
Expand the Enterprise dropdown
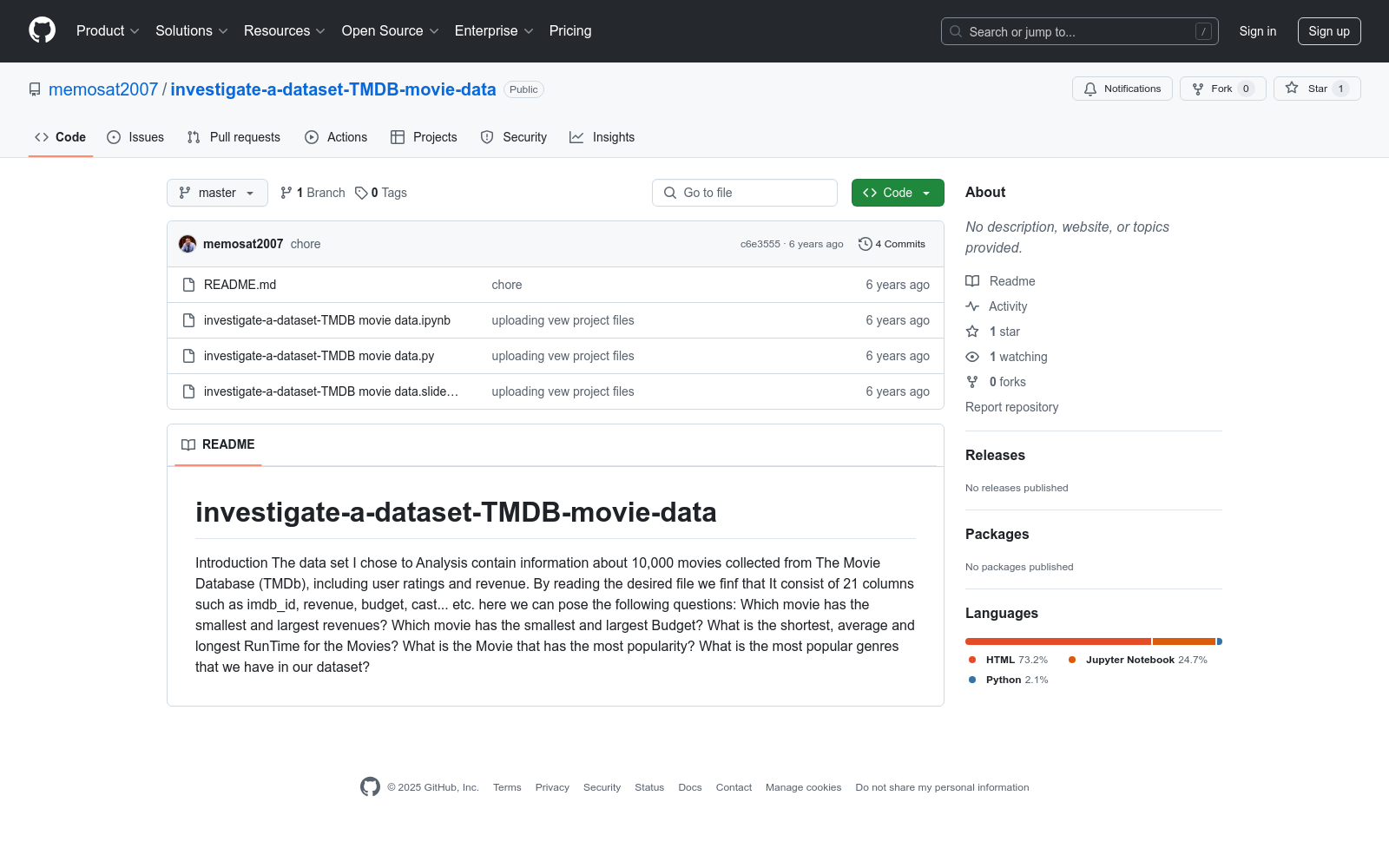494,30
